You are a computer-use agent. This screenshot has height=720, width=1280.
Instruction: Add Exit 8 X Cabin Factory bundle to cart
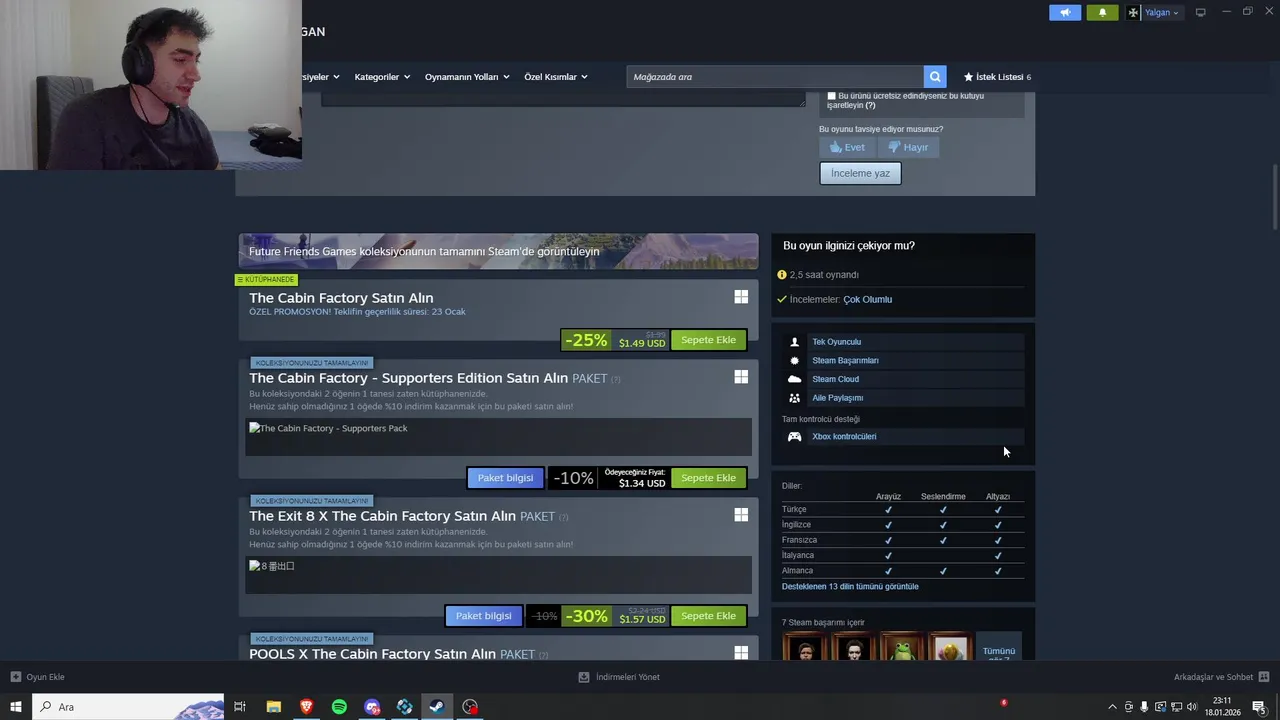pos(708,616)
